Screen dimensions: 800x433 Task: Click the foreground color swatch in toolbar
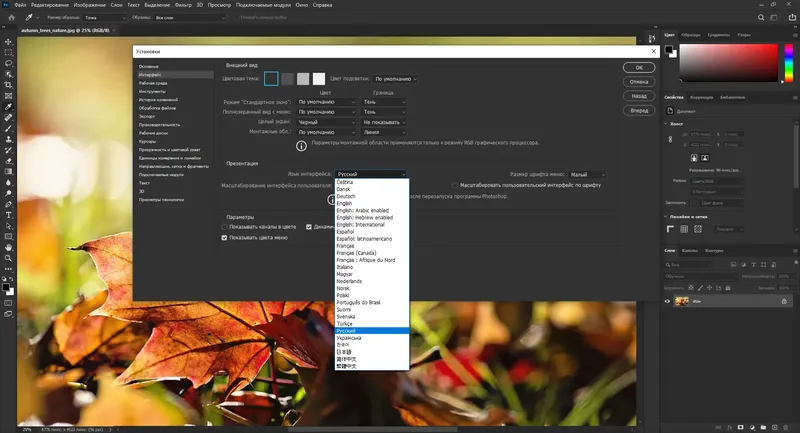click(x=6, y=288)
